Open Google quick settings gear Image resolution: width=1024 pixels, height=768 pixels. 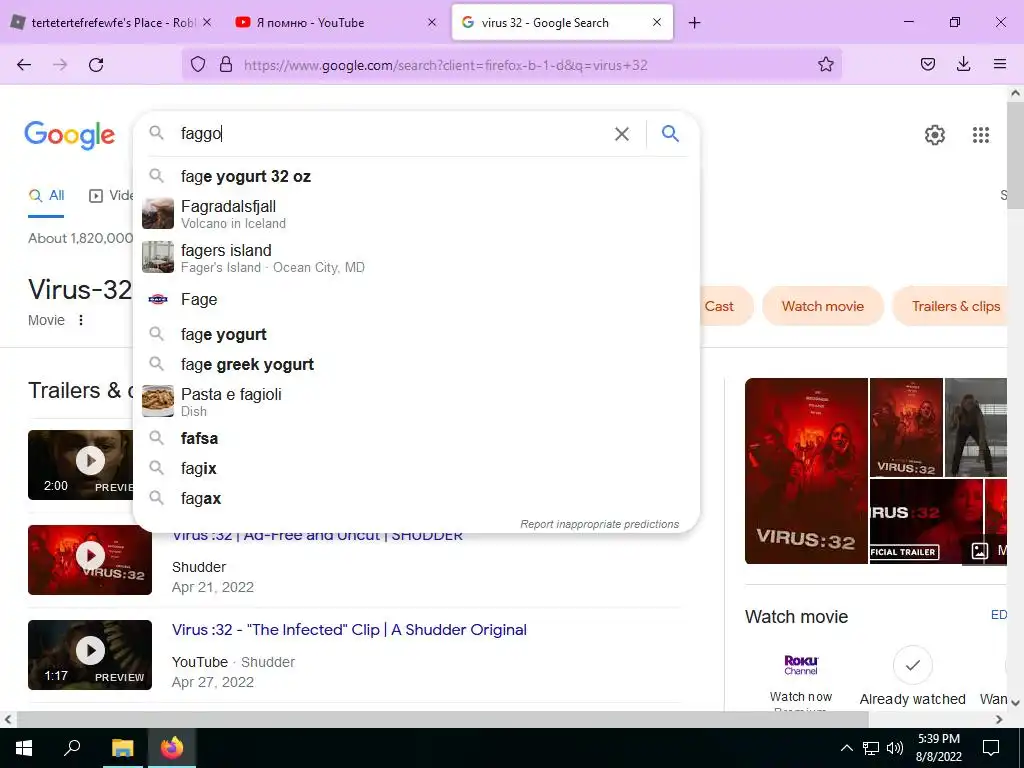(x=935, y=135)
